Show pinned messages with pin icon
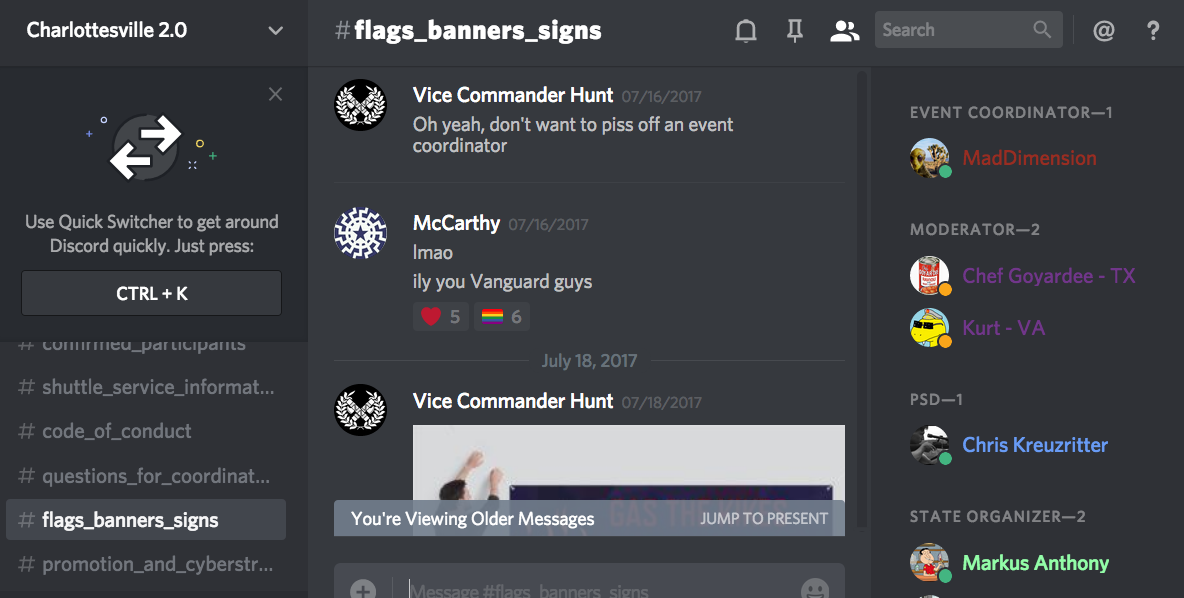 point(794,30)
